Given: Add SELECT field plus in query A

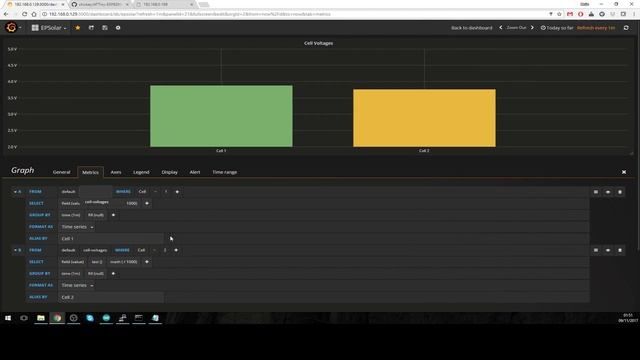Looking at the screenshot, I should click(x=147, y=203).
